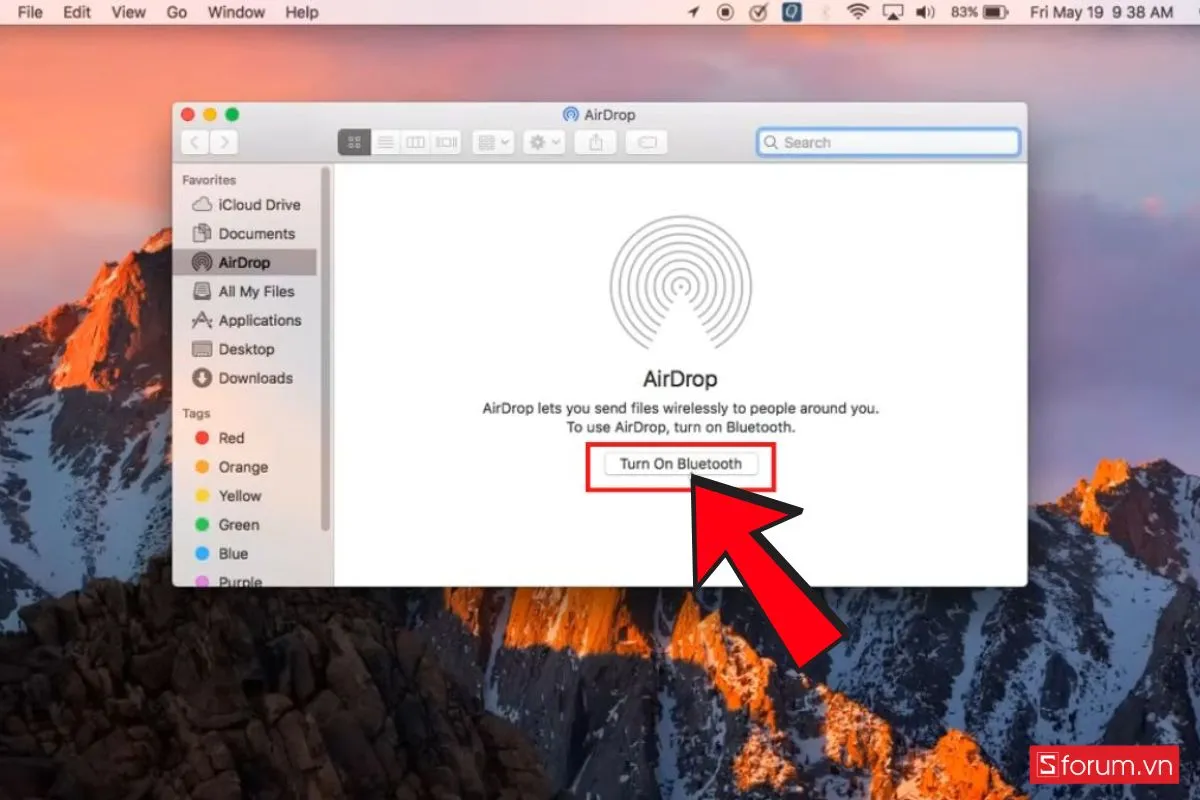The height and width of the screenshot is (800, 1200).
Task: Click the Turn On Bluetooth button
Action: tap(681, 463)
